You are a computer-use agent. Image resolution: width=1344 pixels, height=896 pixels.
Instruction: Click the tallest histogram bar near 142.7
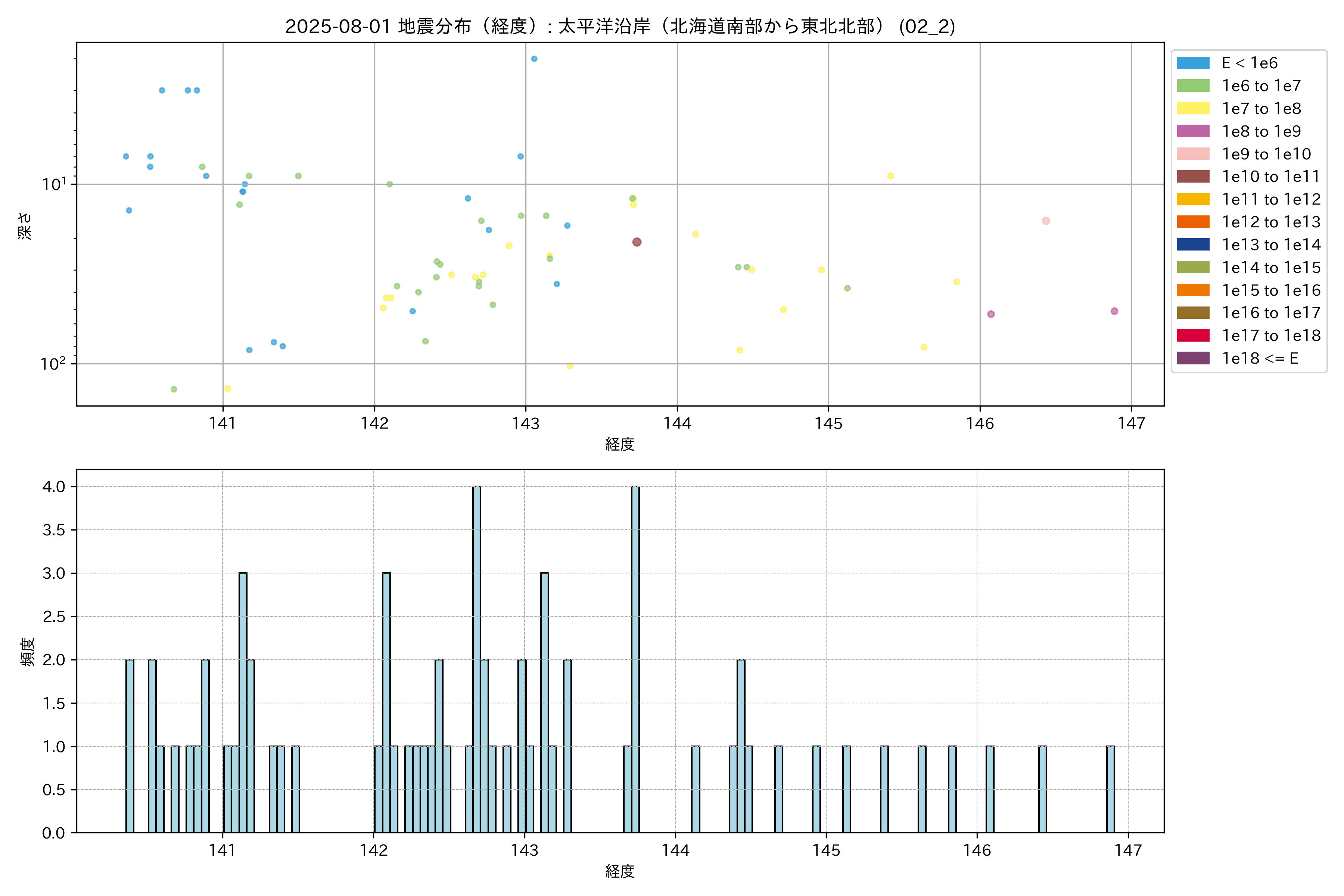point(477,659)
